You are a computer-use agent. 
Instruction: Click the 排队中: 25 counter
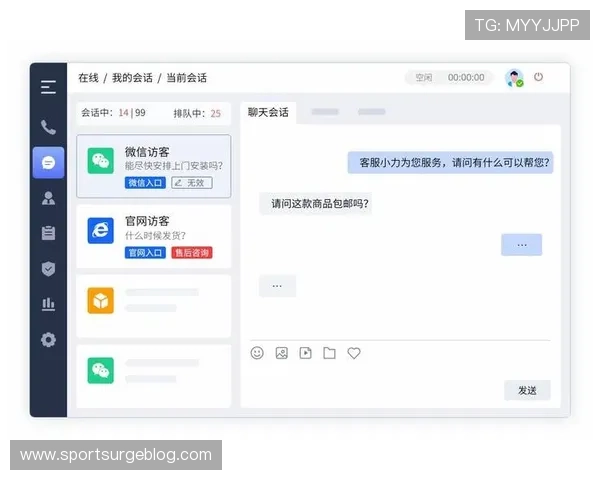coord(197,113)
